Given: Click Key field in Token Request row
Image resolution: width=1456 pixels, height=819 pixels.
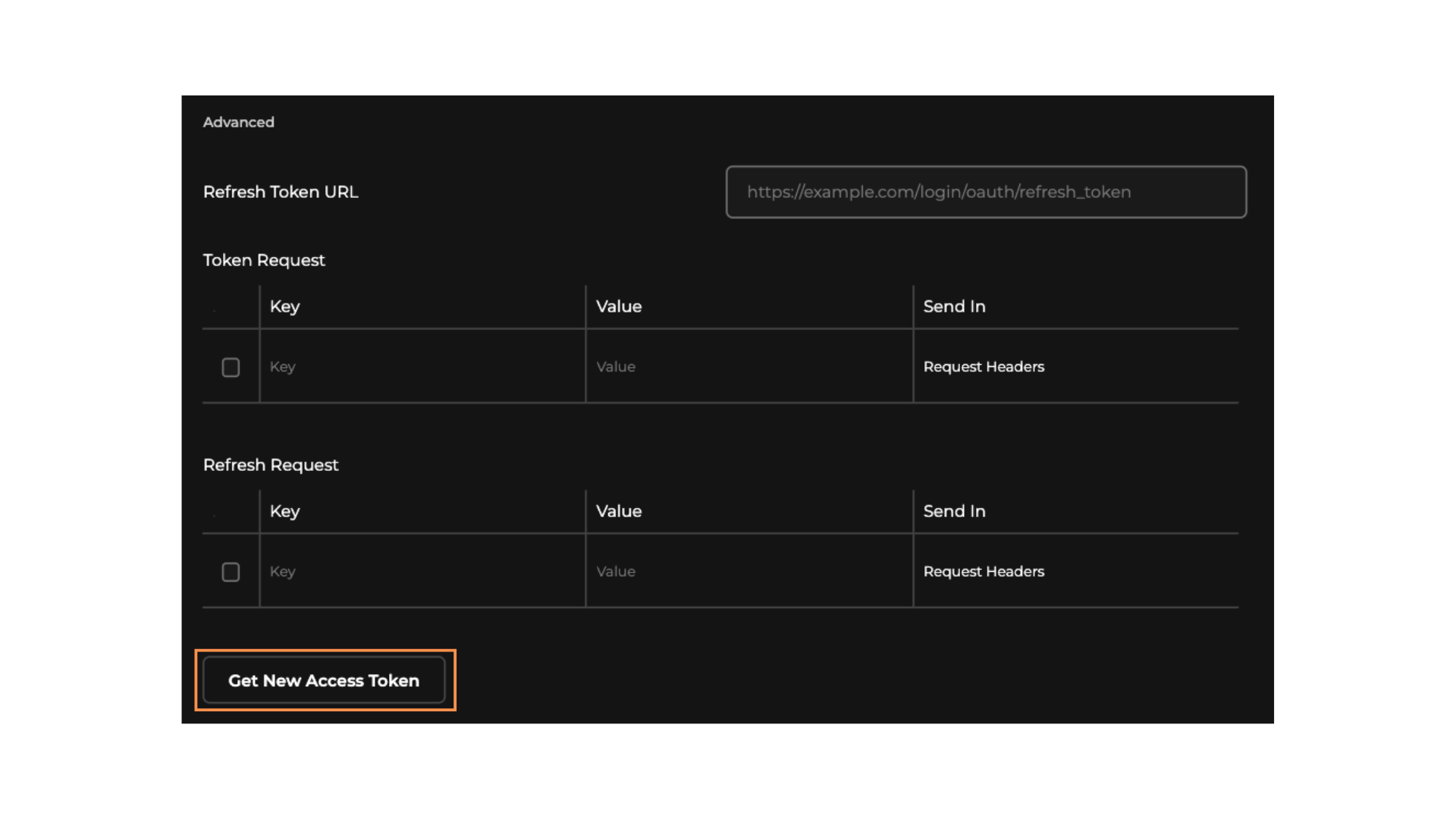Looking at the screenshot, I should coord(422,367).
